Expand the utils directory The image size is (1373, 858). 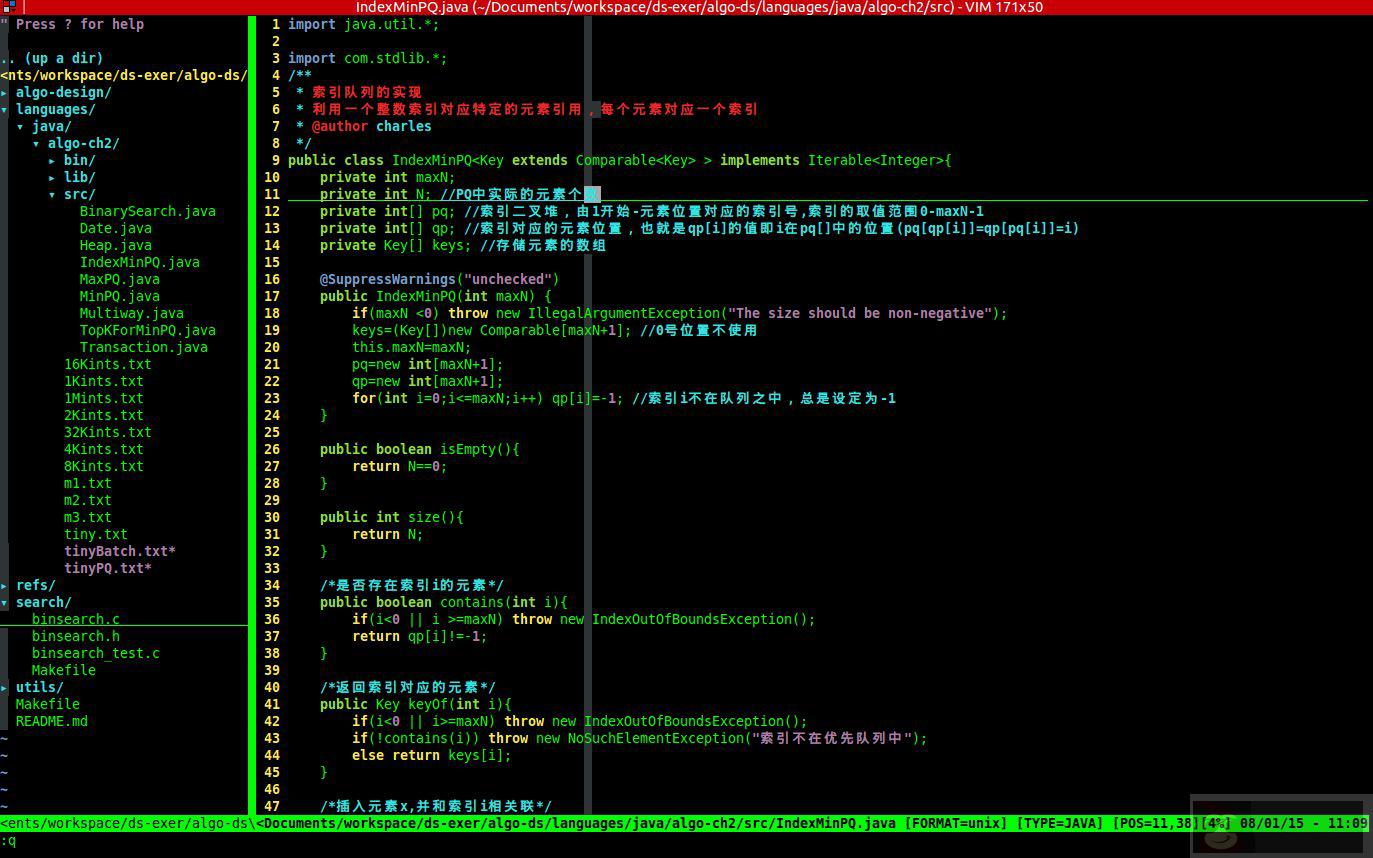click(39, 687)
